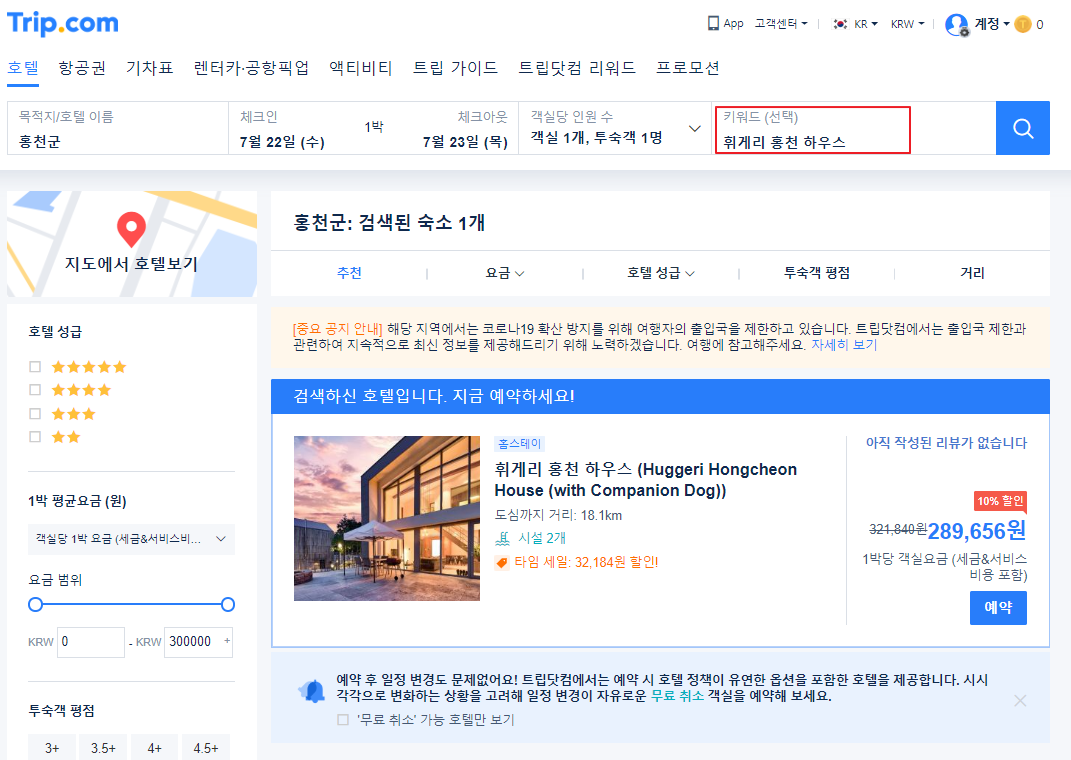The height and width of the screenshot is (760, 1071).
Task: Check the four-star hotel filter
Action: pos(35,390)
